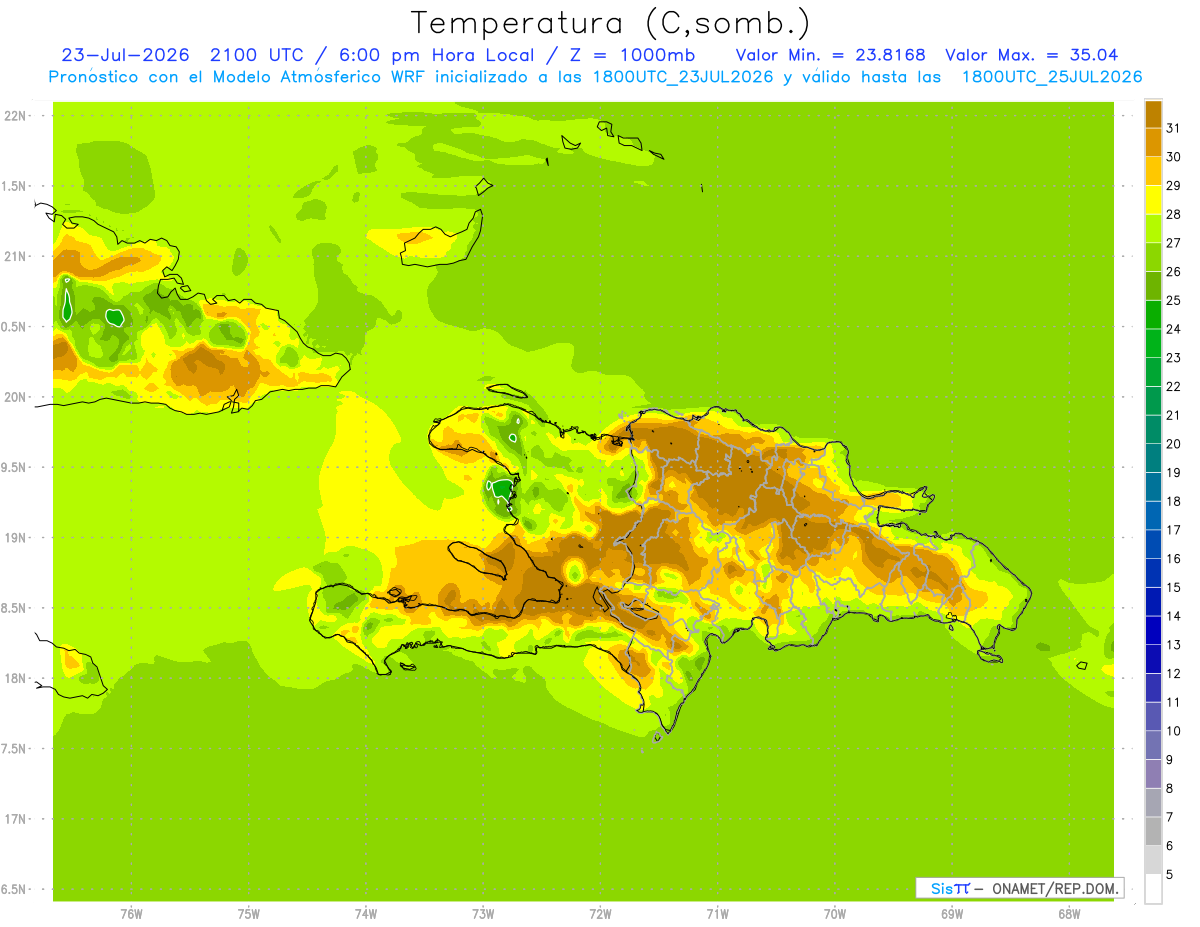
Task: Click the "68W" longitude axis label
Action: [x=1069, y=914]
